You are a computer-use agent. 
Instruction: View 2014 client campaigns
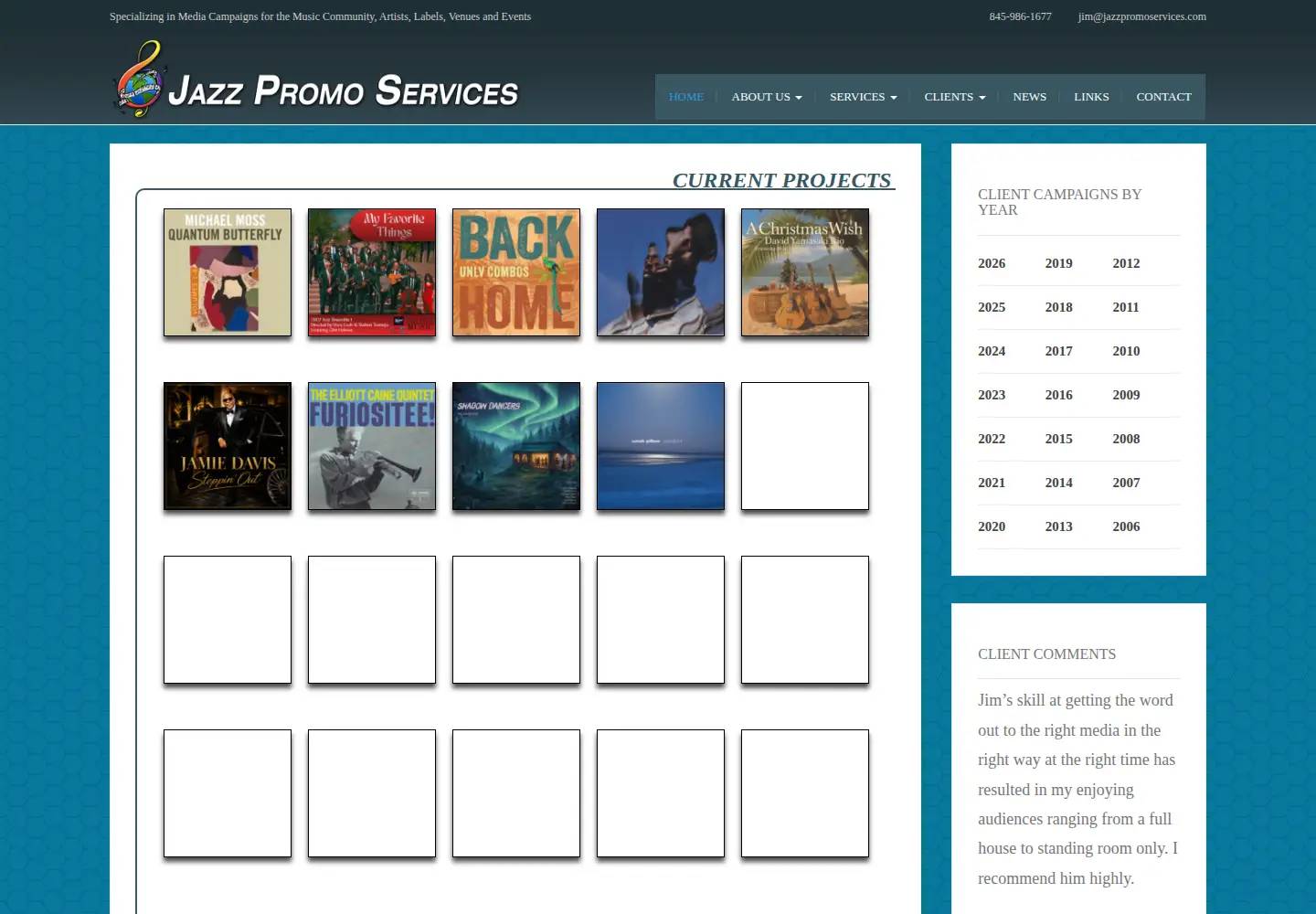pos(1059,483)
